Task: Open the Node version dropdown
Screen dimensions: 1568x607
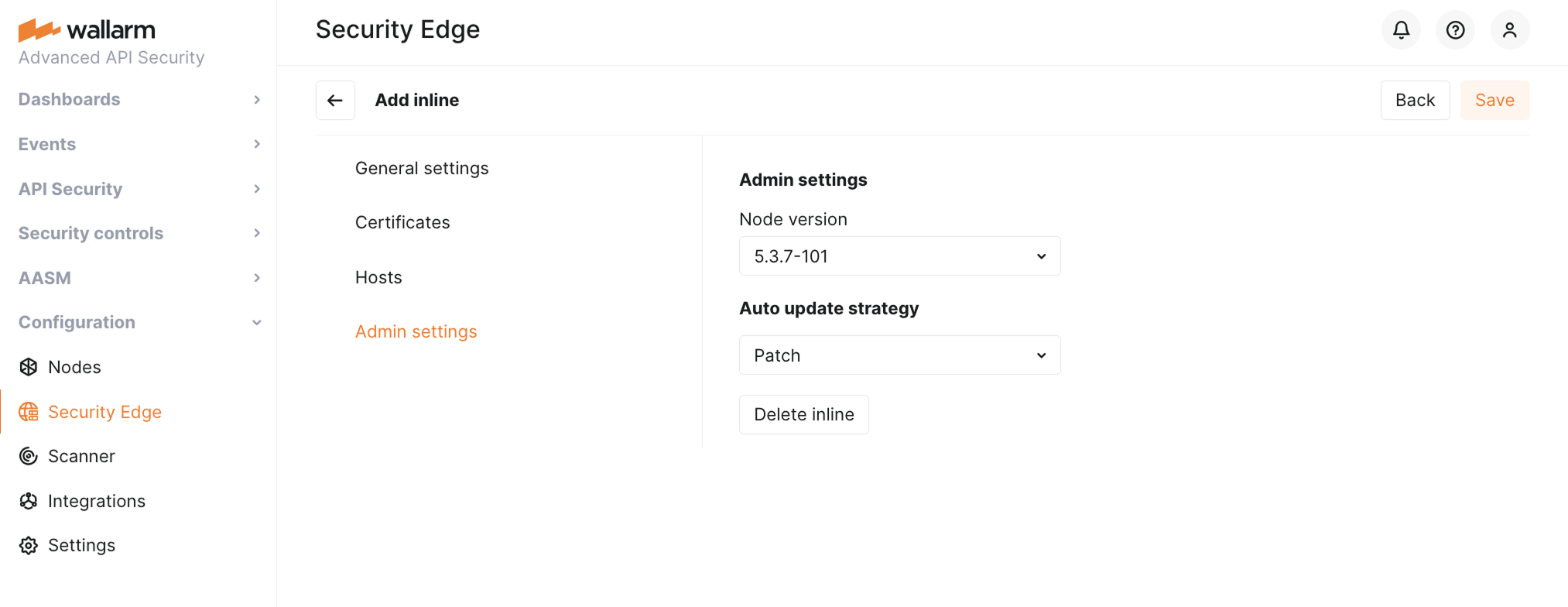Action: pos(899,256)
